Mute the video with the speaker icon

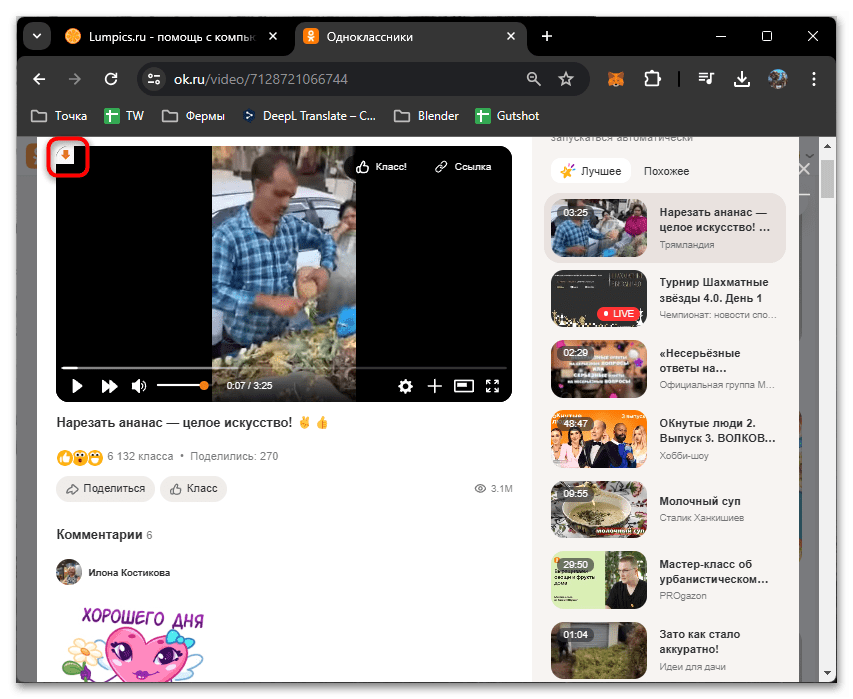pyautogui.click(x=138, y=385)
